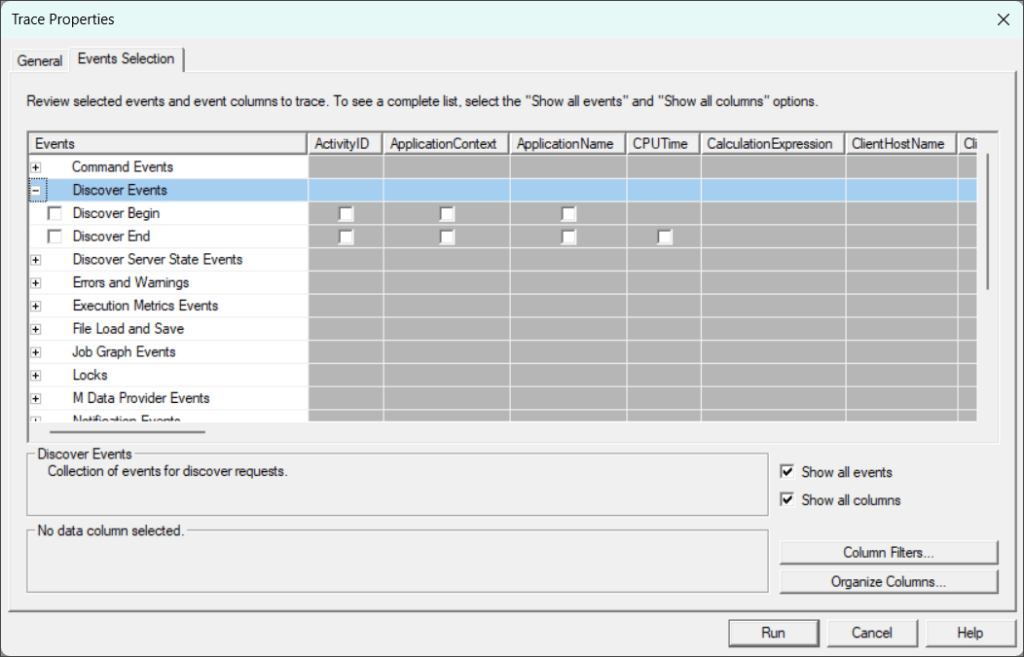Check the Discover End event checkbox

(x=55, y=237)
